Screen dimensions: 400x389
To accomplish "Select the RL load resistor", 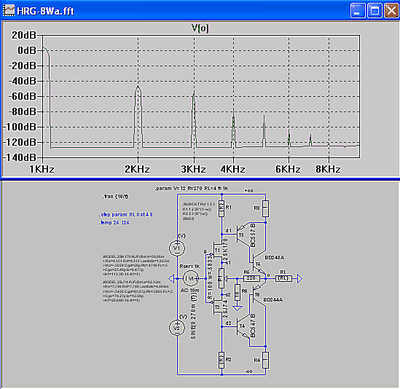I will [283, 278].
